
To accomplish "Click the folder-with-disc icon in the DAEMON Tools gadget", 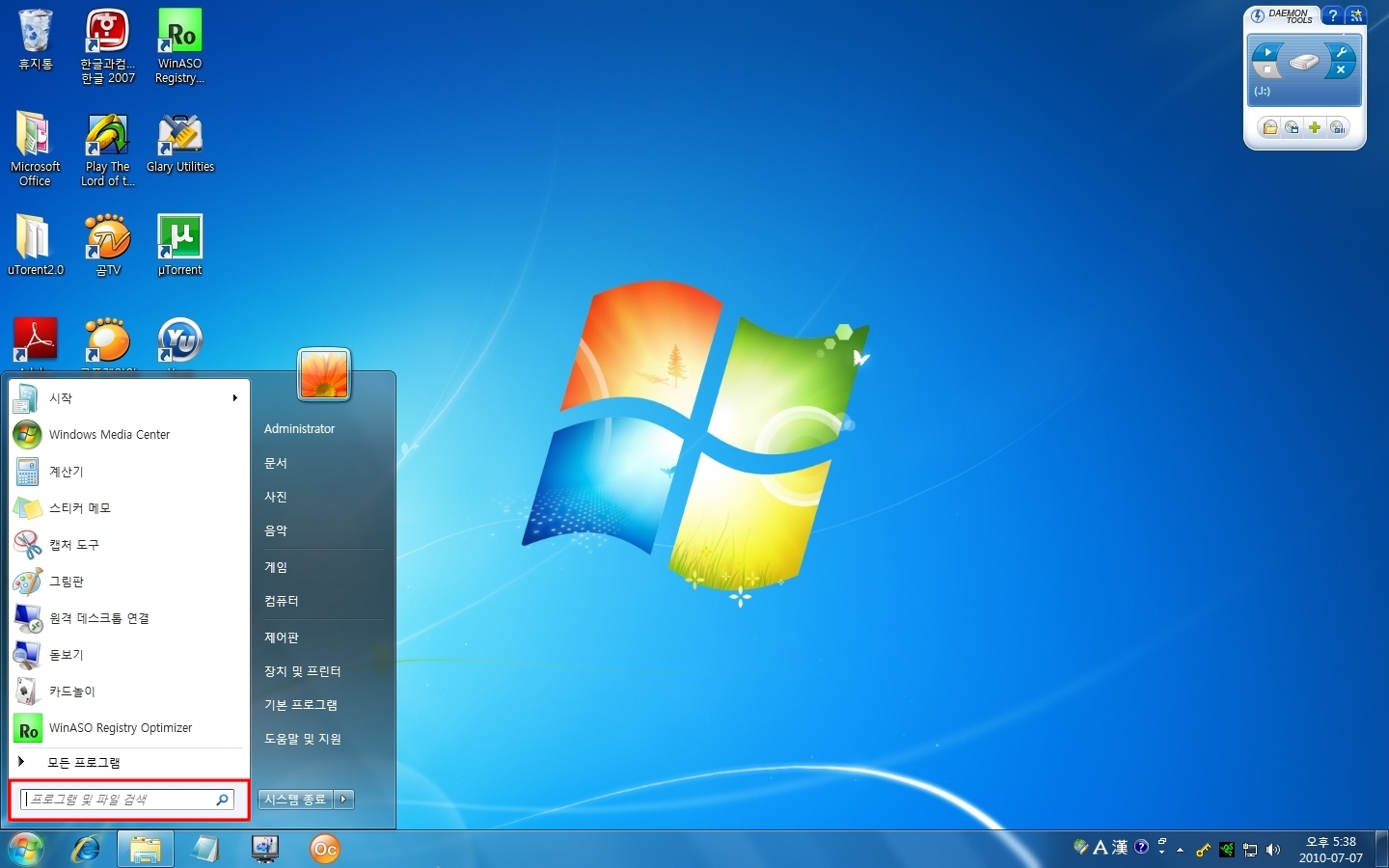I will [x=1270, y=127].
